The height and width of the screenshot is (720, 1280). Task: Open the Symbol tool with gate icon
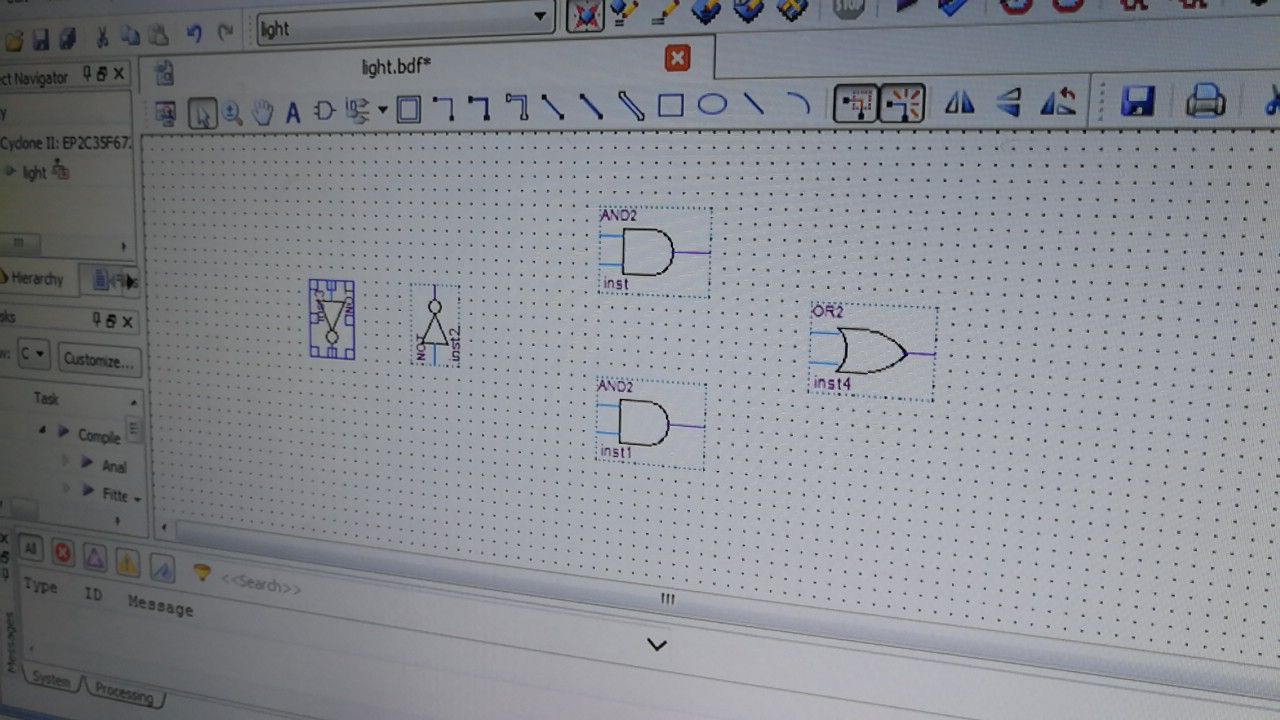point(324,111)
